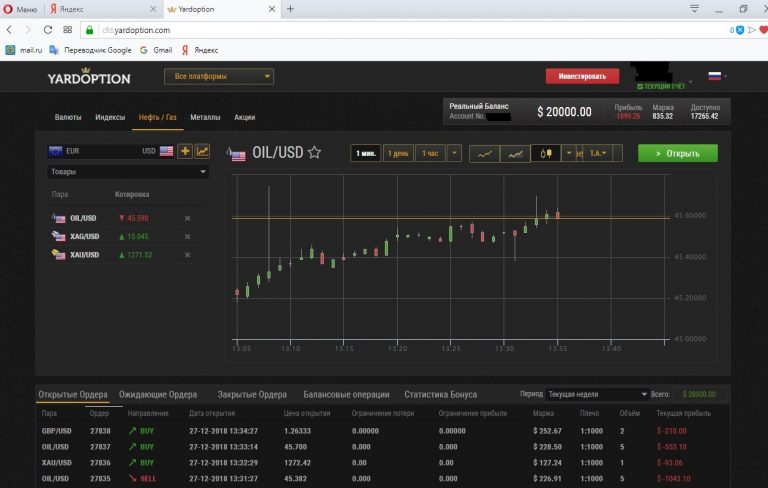Remove XAG/USD from the watchlist
The image size is (768, 488).
point(187,236)
